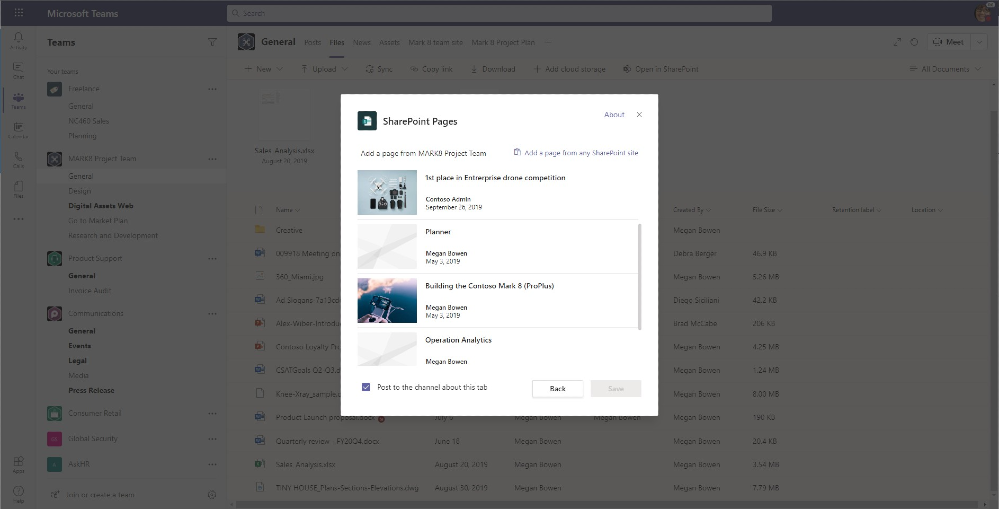Select the Planner page
Image resolution: width=999 pixels, height=509 pixels.
click(x=498, y=247)
